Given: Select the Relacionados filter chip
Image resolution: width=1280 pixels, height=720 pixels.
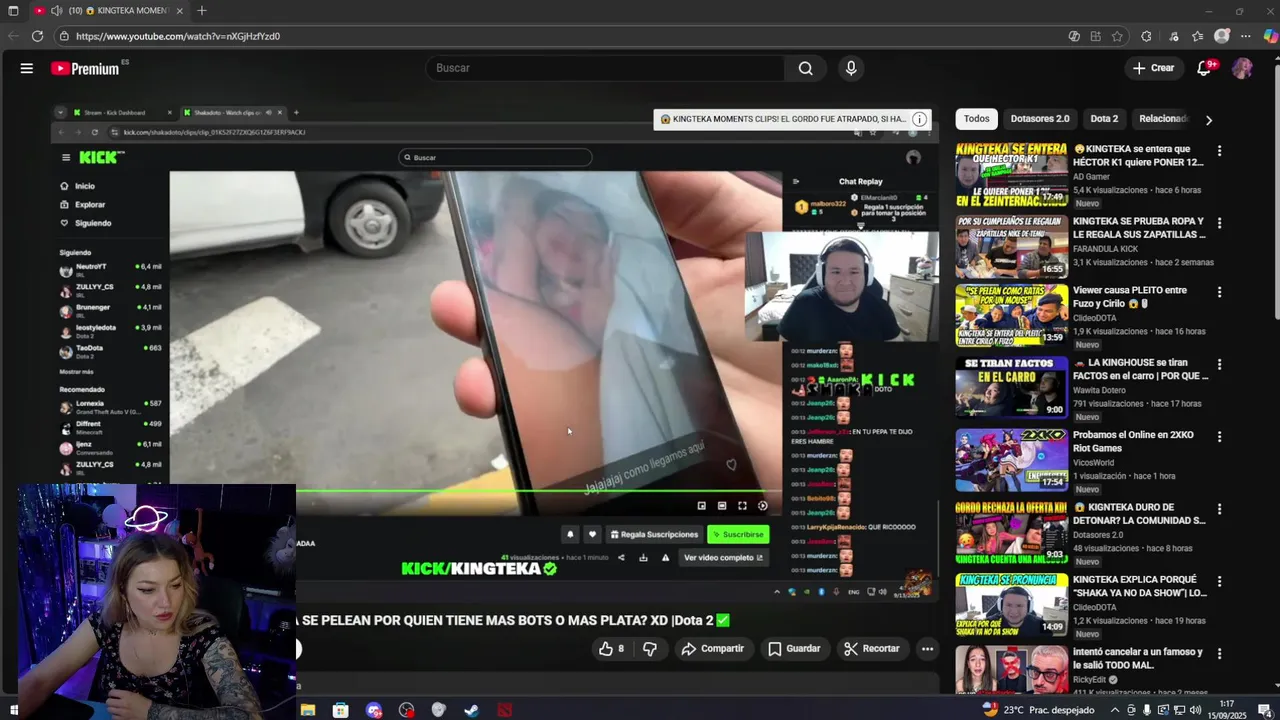Looking at the screenshot, I should 1162,119.
